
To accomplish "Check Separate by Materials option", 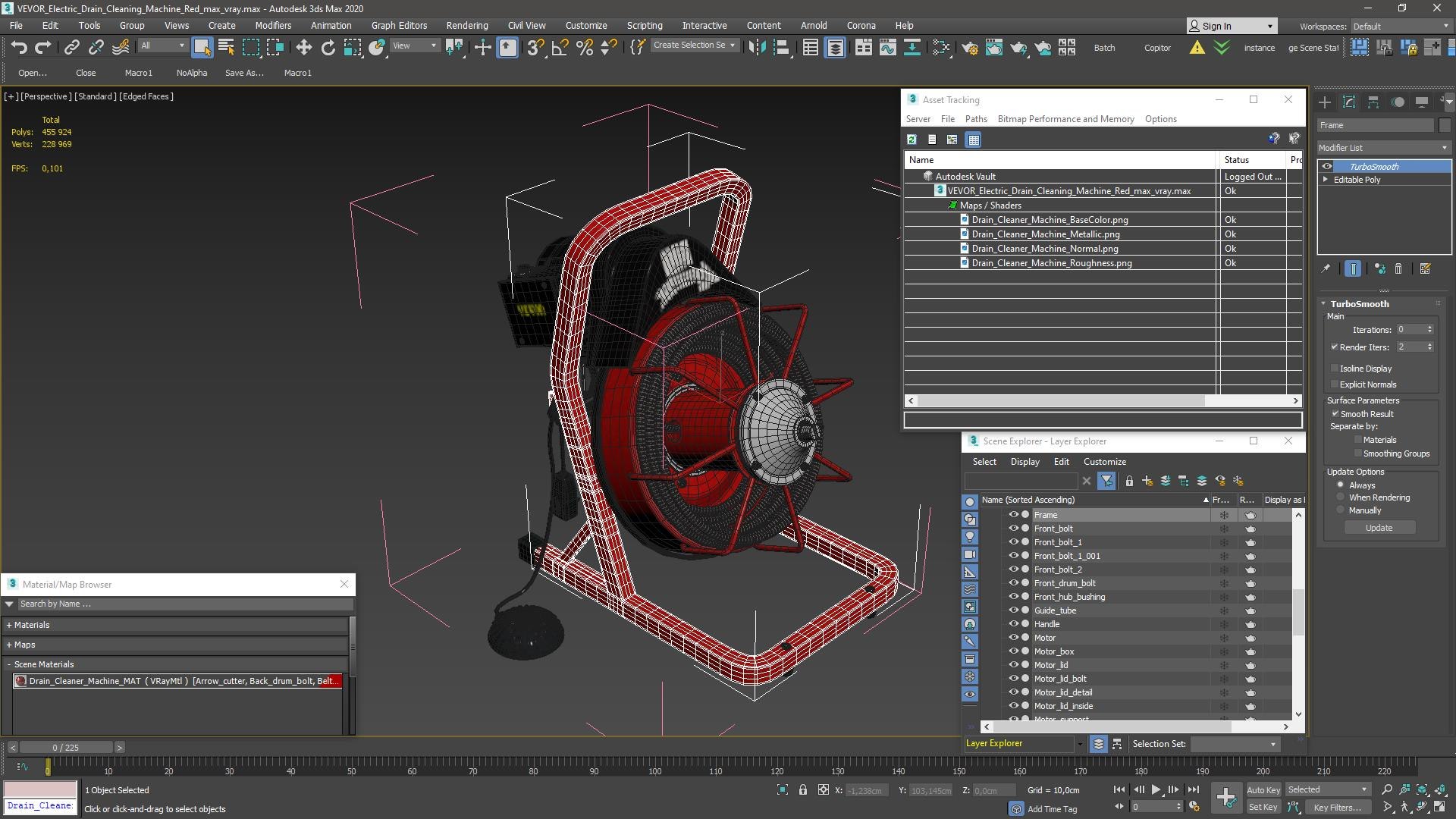I will click(1357, 440).
